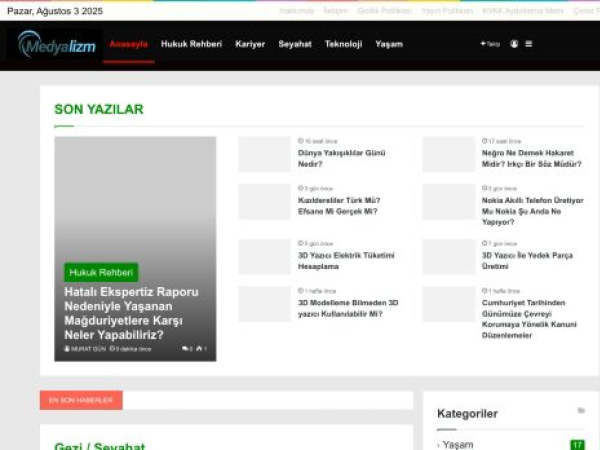Click the flame views icon on featured article
Screen dimensions: 600x450
click(x=201, y=349)
